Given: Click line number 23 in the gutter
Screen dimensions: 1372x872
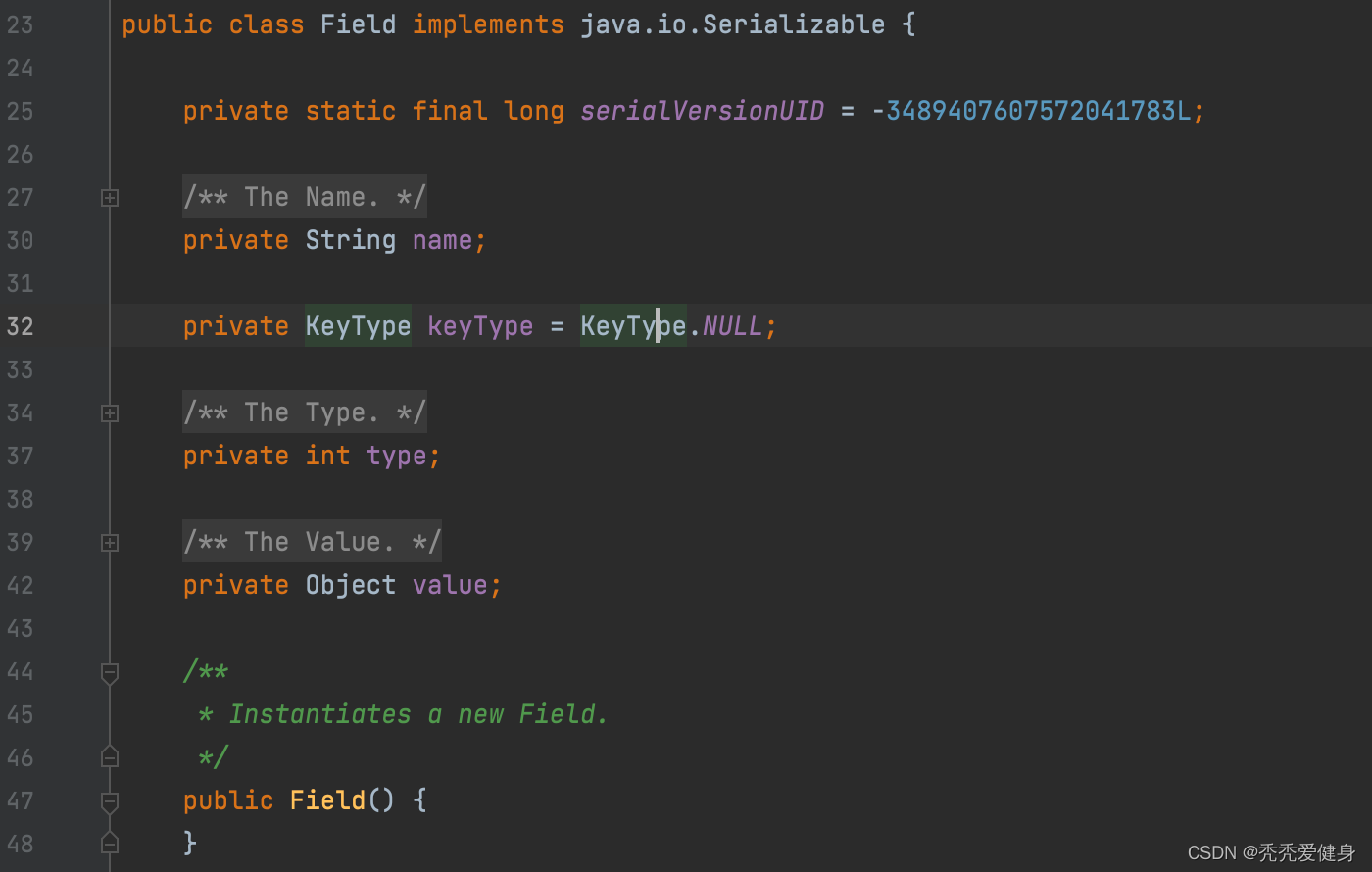Looking at the screenshot, I should click(20, 24).
